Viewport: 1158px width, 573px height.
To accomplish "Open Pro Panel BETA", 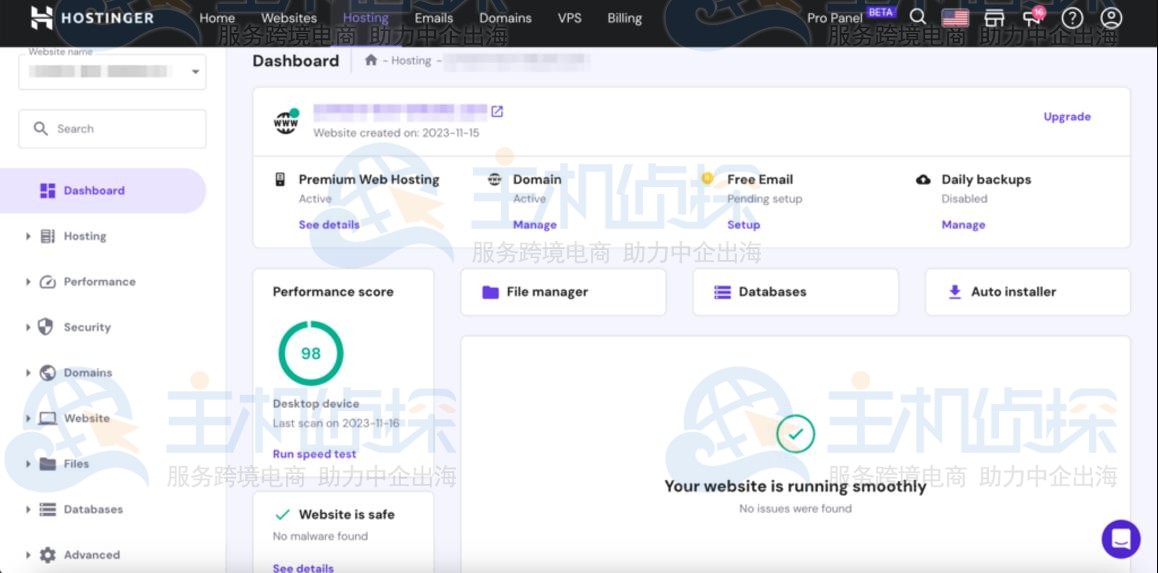I will (852, 16).
